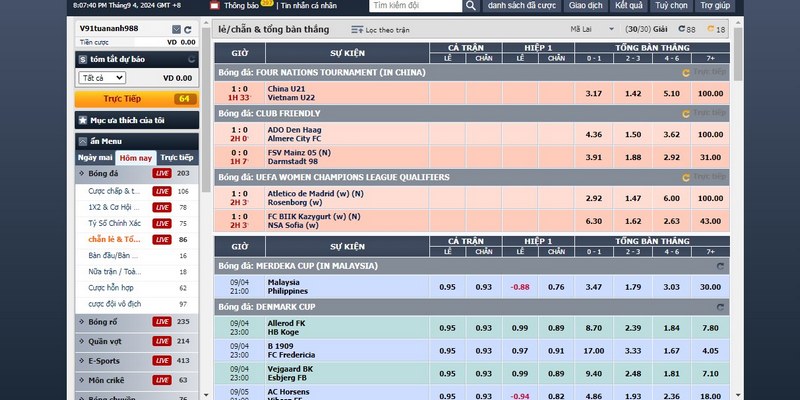Click LIVE badge next to Môn crikê
The width and height of the screenshot is (800, 400).
click(x=162, y=380)
